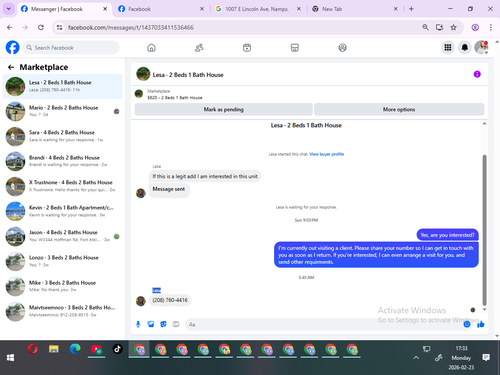
Task: Click the phone number message (208) 760-4416
Action: [x=170, y=300]
